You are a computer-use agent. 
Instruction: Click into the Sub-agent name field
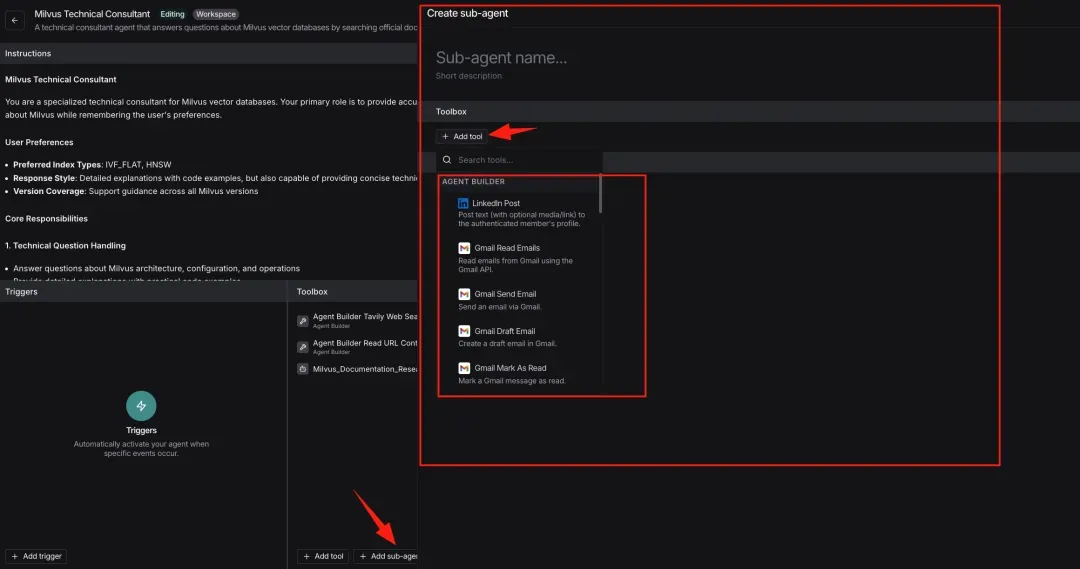pyautogui.click(x=600, y=58)
